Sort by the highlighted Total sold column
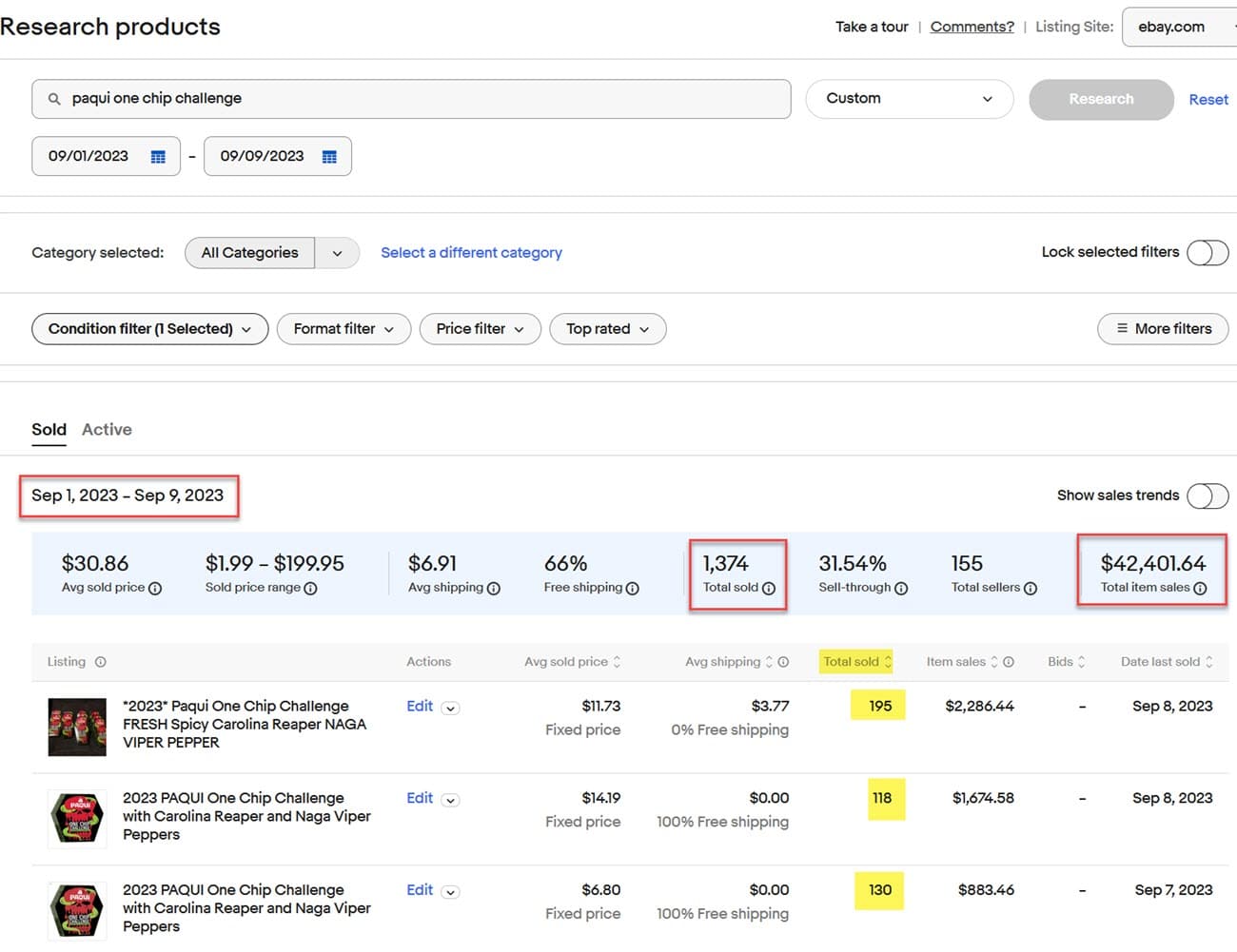This screenshot has width=1237, height=952. [856, 662]
